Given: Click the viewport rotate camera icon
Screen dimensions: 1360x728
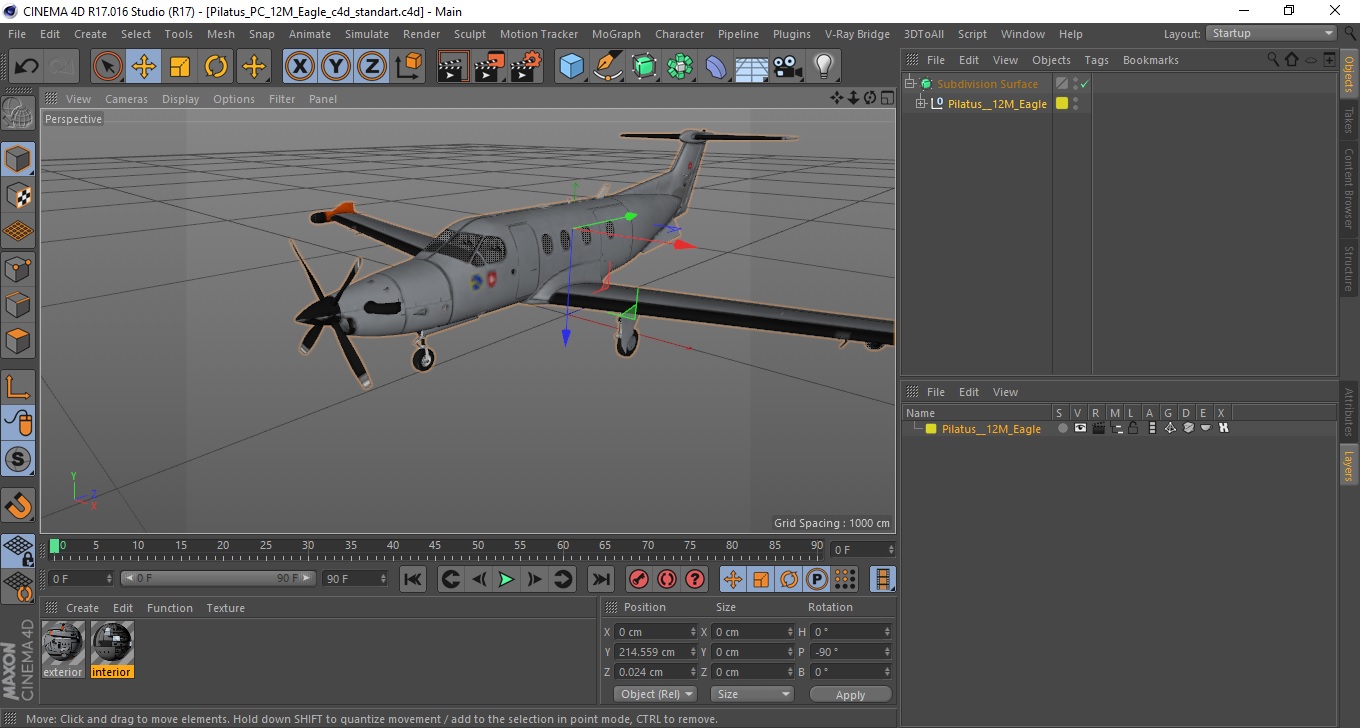Looking at the screenshot, I should [x=870, y=98].
